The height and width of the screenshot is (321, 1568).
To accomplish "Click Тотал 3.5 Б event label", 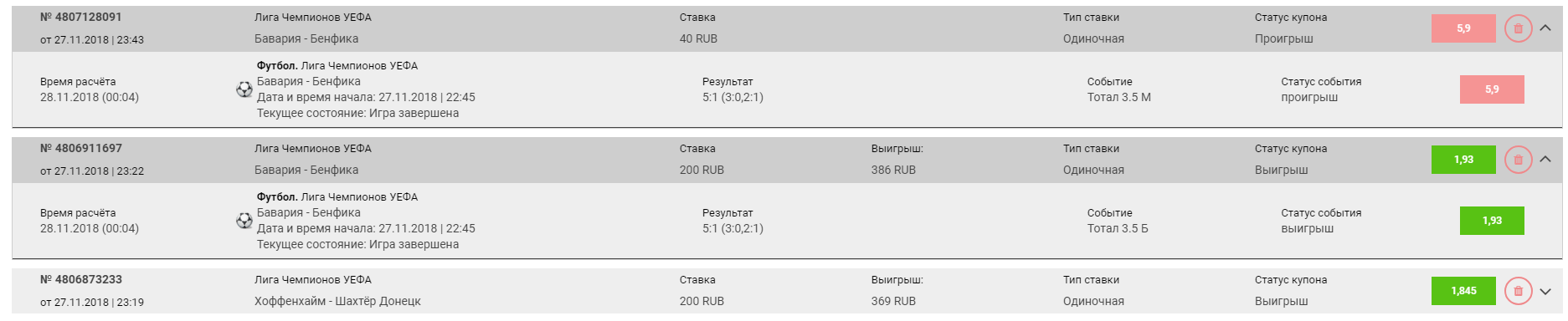I will pos(1118,228).
